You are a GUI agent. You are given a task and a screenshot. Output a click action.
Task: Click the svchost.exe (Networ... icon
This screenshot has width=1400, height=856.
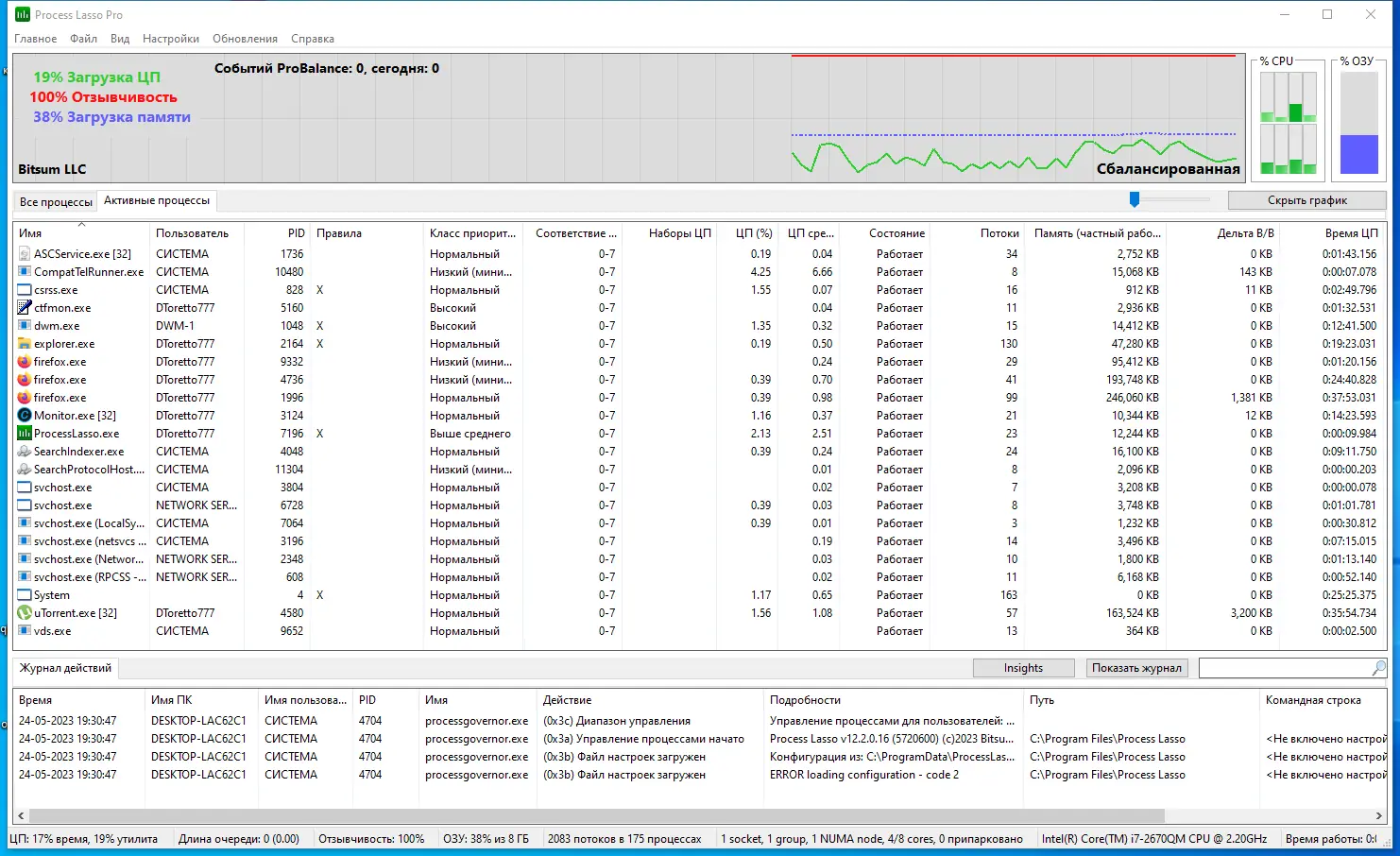click(x=25, y=559)
